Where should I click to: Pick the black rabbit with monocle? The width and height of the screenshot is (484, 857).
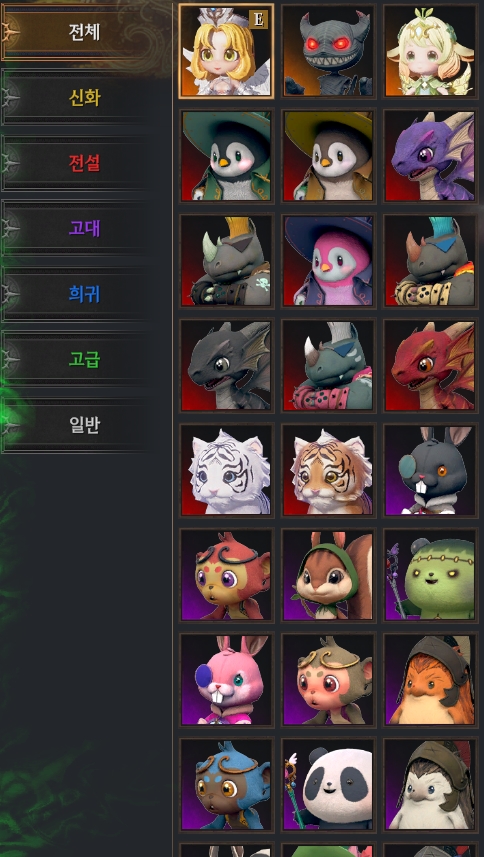tap(430, 471)
